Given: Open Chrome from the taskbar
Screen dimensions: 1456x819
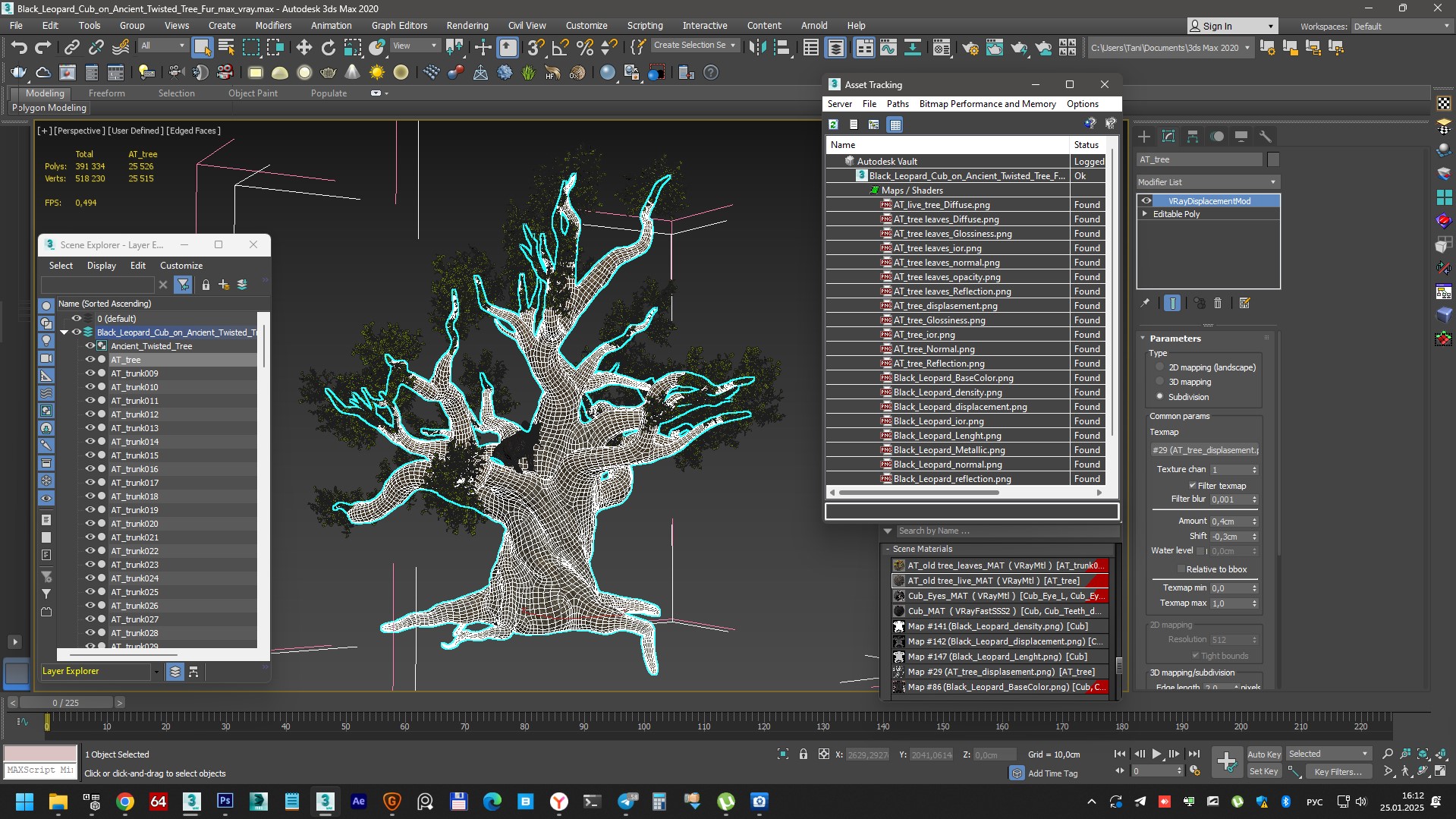Looking at the screenshot, I should pos(125,802).
